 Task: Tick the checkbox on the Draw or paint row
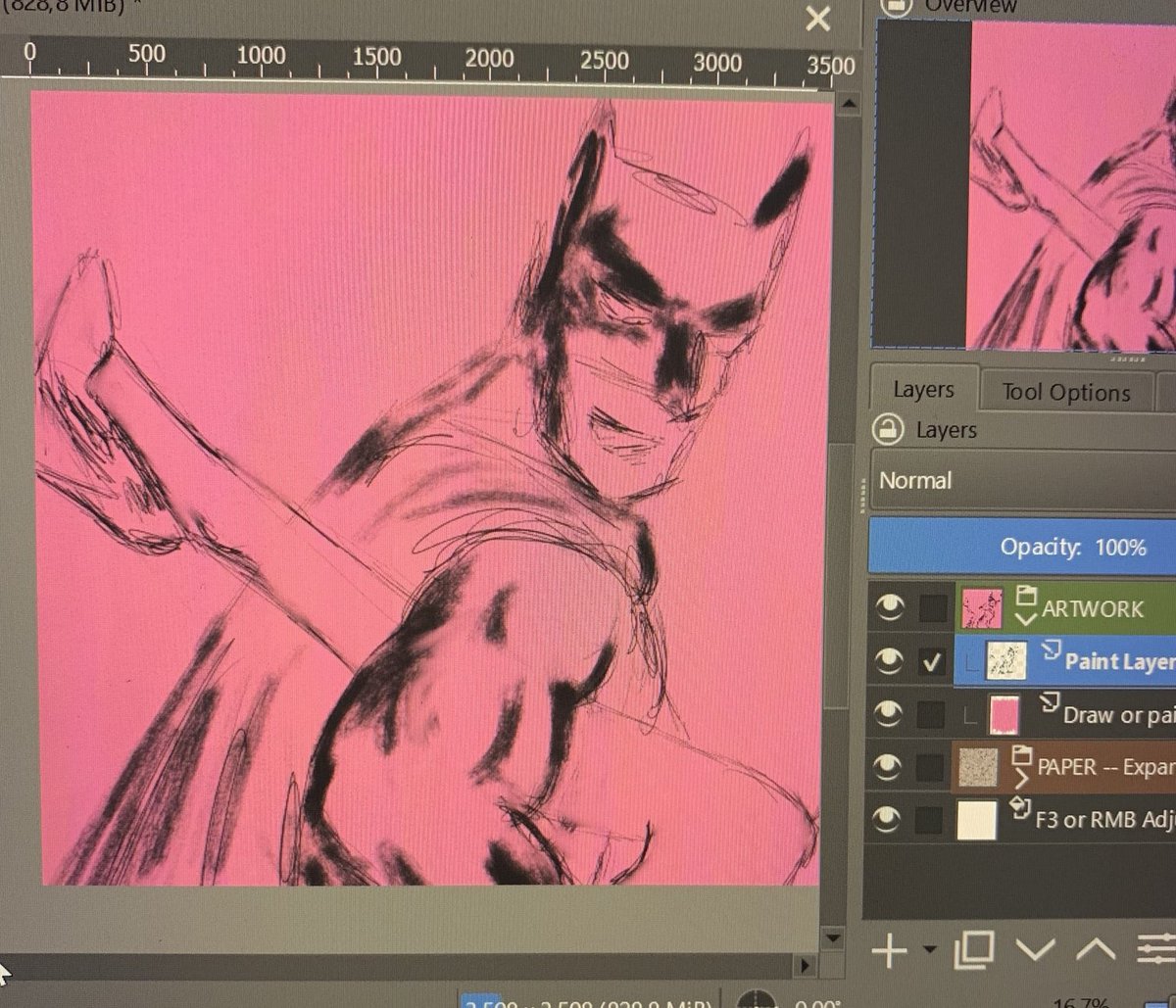933,715
